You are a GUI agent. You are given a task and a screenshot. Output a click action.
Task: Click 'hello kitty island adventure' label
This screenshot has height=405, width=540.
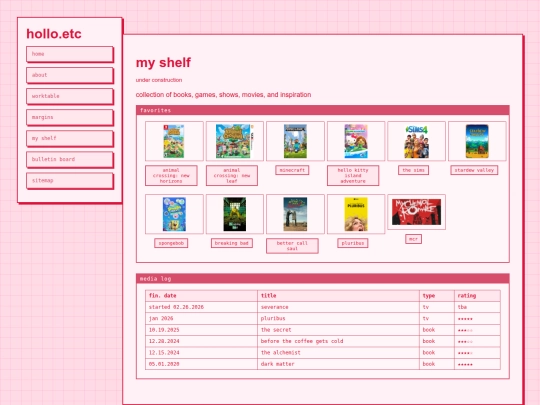click(x=353, y=176)
